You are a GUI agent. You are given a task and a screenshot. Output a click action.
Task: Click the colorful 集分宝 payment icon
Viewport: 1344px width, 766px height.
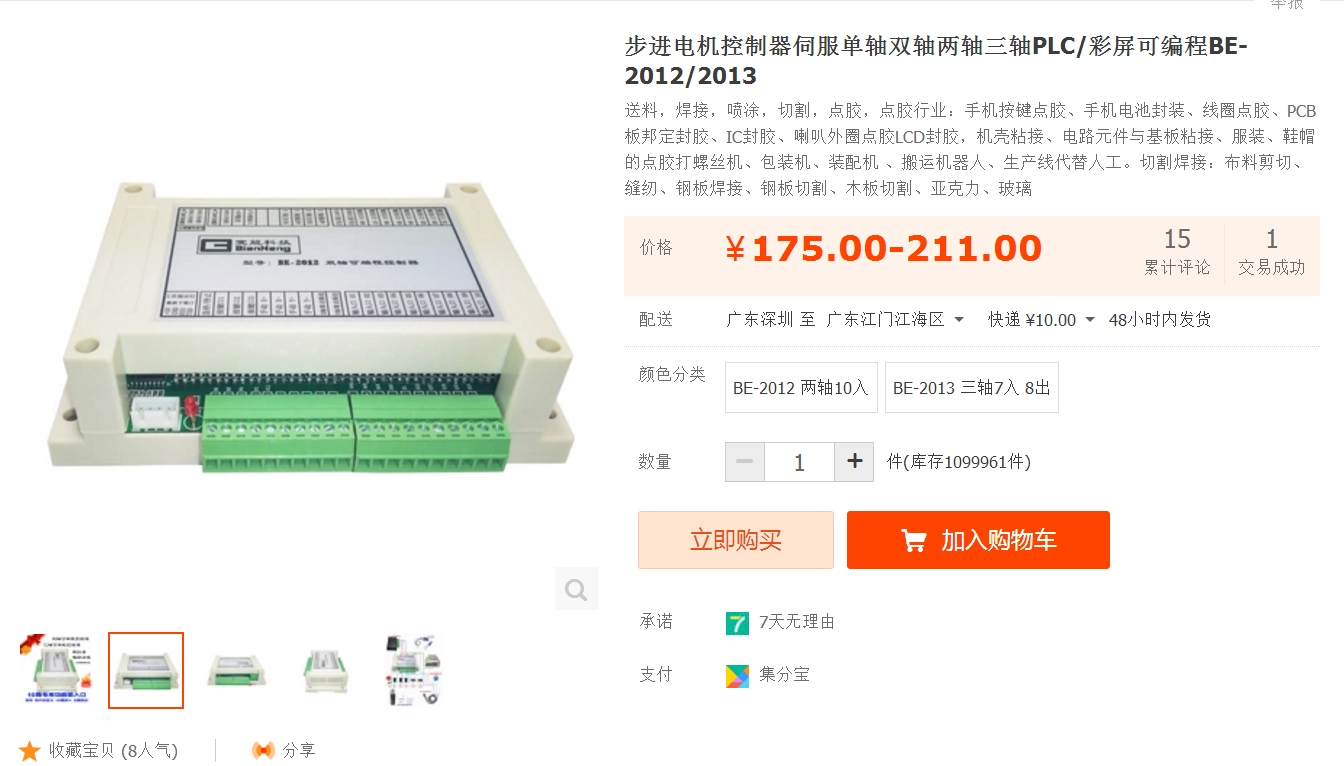(737, 676)
